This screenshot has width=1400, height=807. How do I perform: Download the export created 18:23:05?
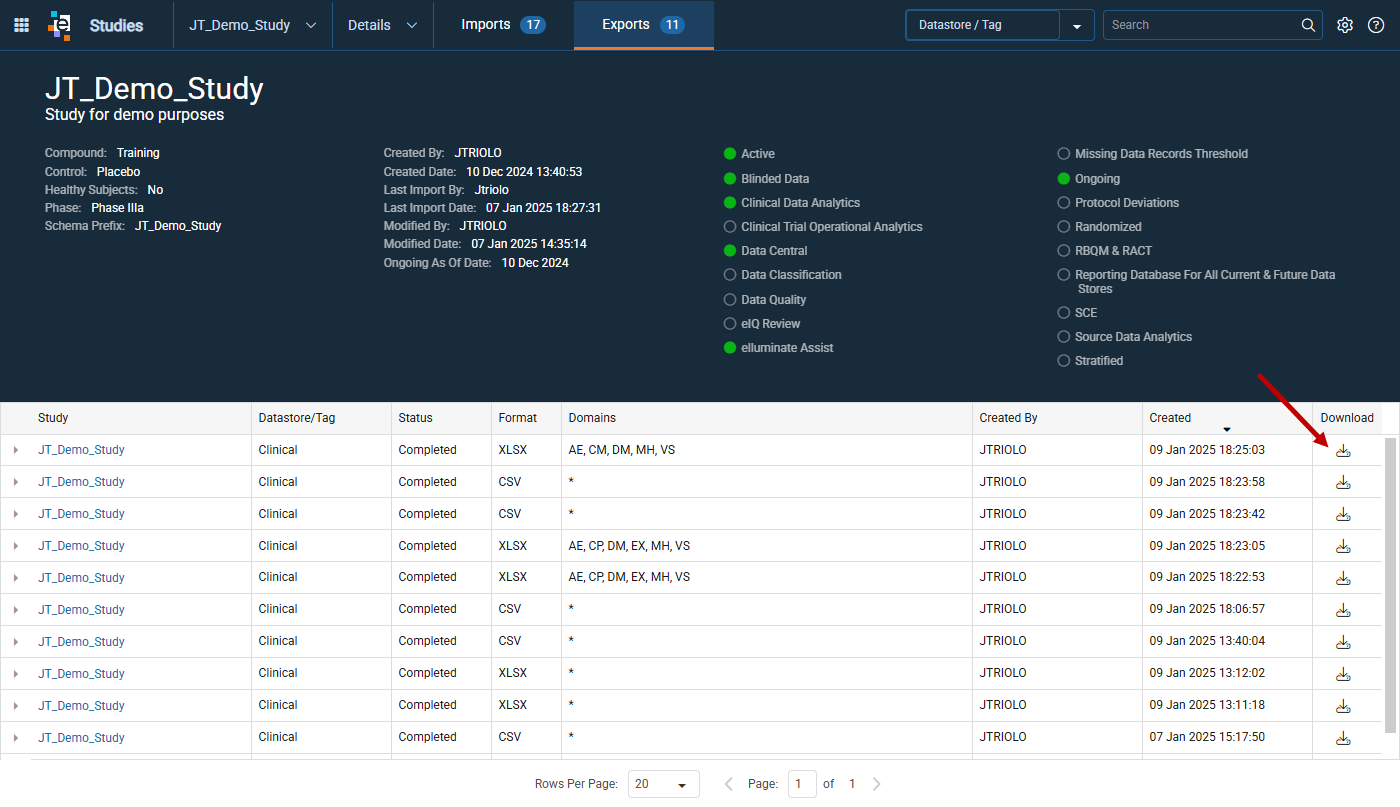pyautogui.click(x=1343, y=546)
